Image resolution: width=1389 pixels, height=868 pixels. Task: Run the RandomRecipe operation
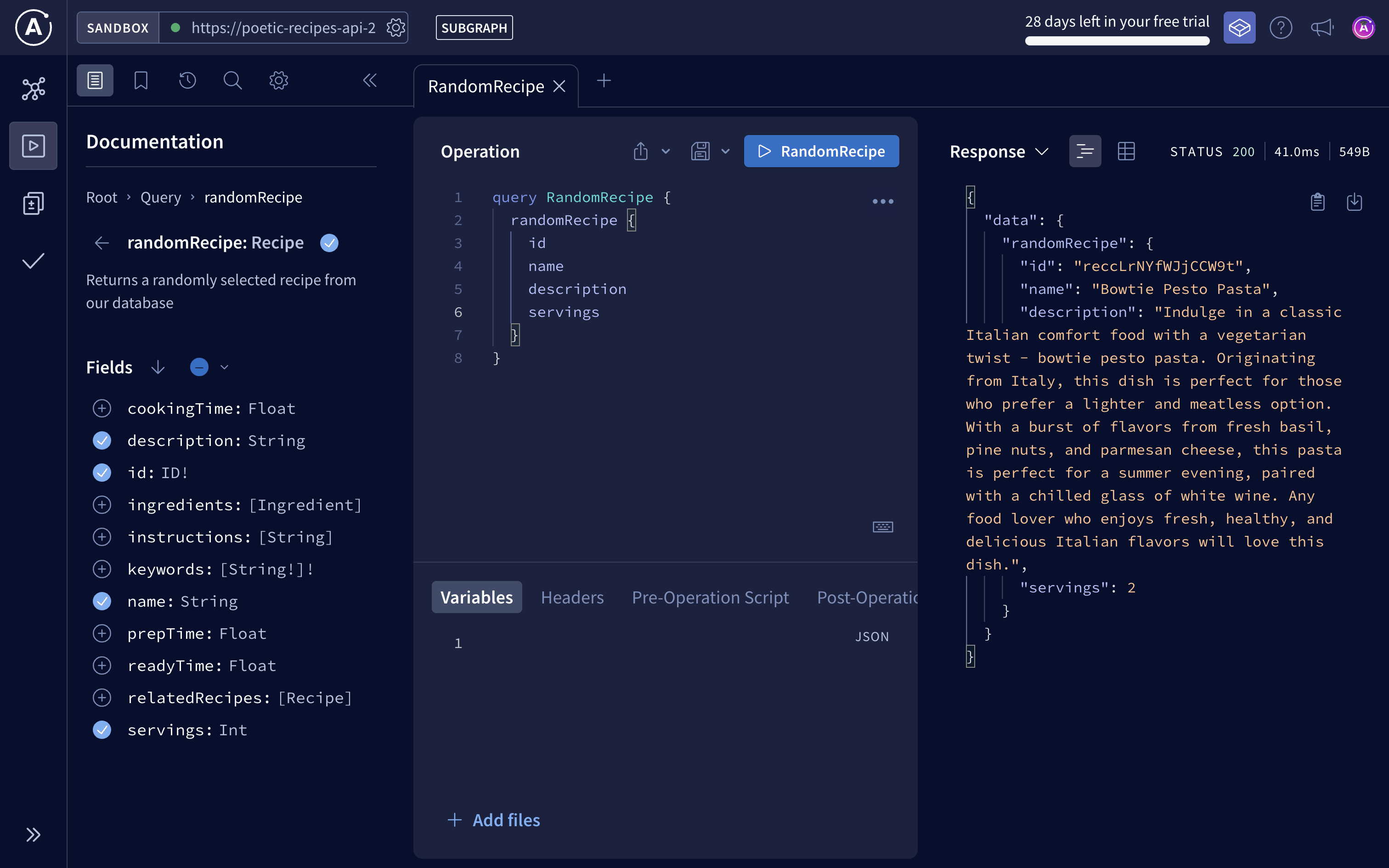[x=821, y=151]
